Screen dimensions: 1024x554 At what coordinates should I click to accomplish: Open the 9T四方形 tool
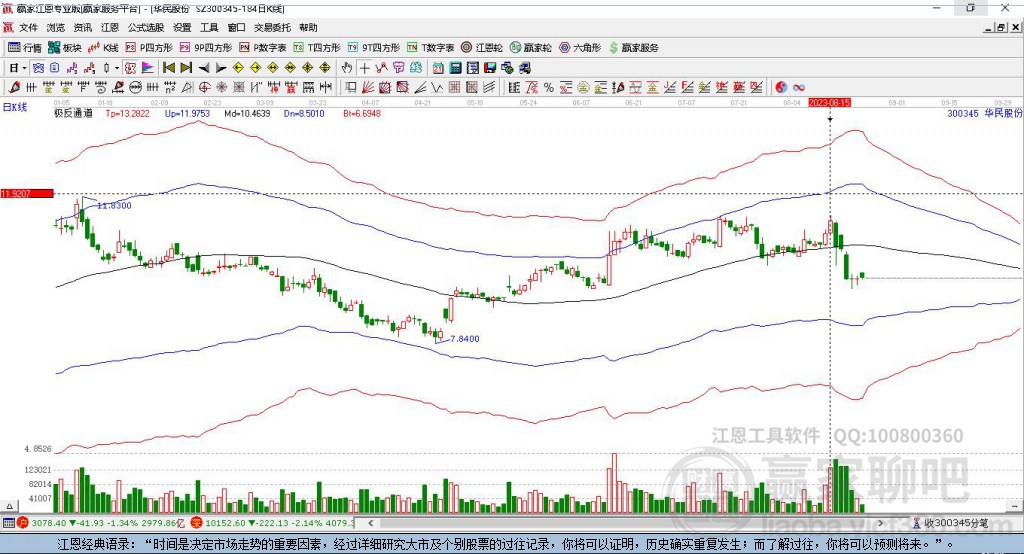click(374, 48)
